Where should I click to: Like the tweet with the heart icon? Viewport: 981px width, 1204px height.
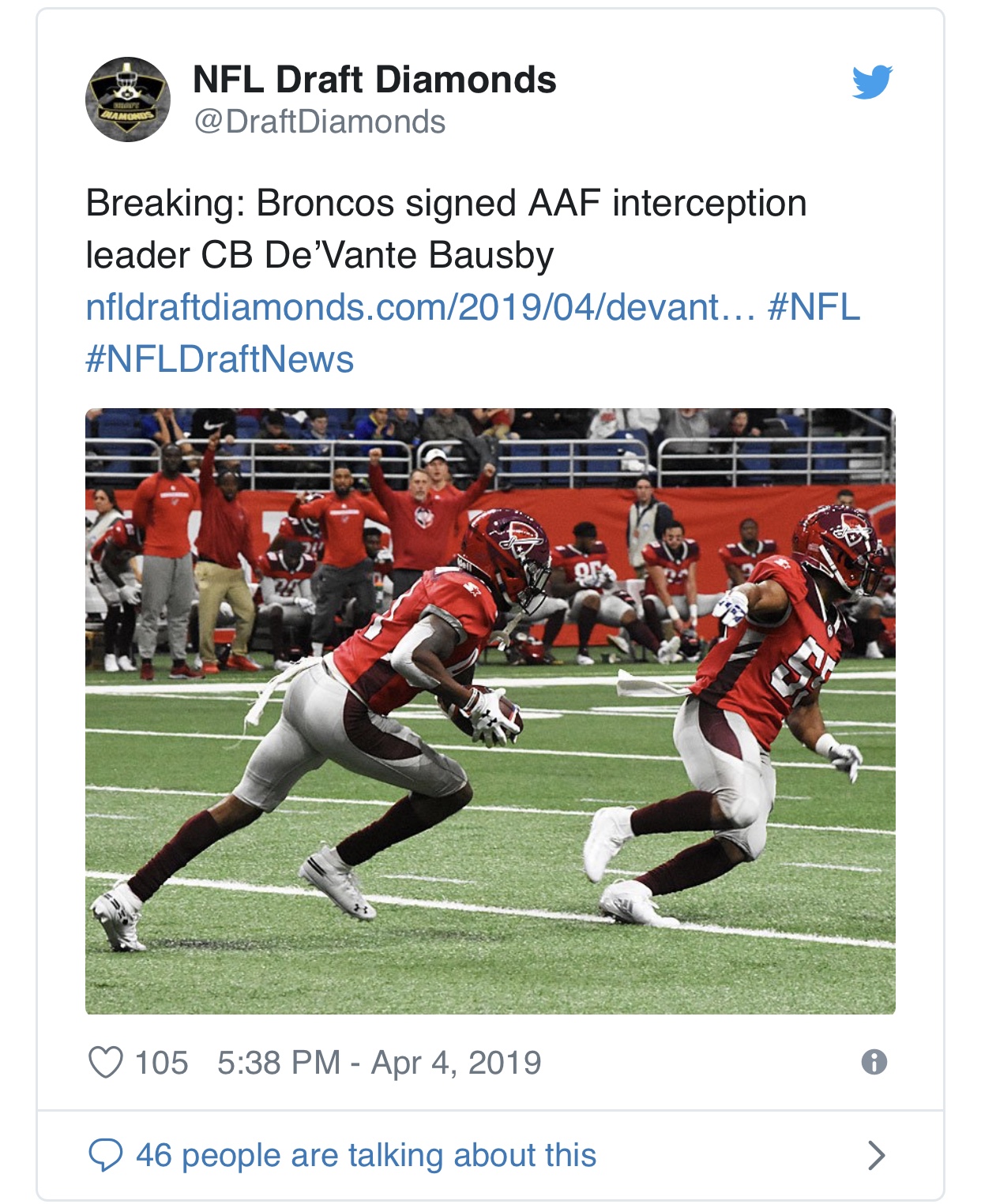point(105,1062)
